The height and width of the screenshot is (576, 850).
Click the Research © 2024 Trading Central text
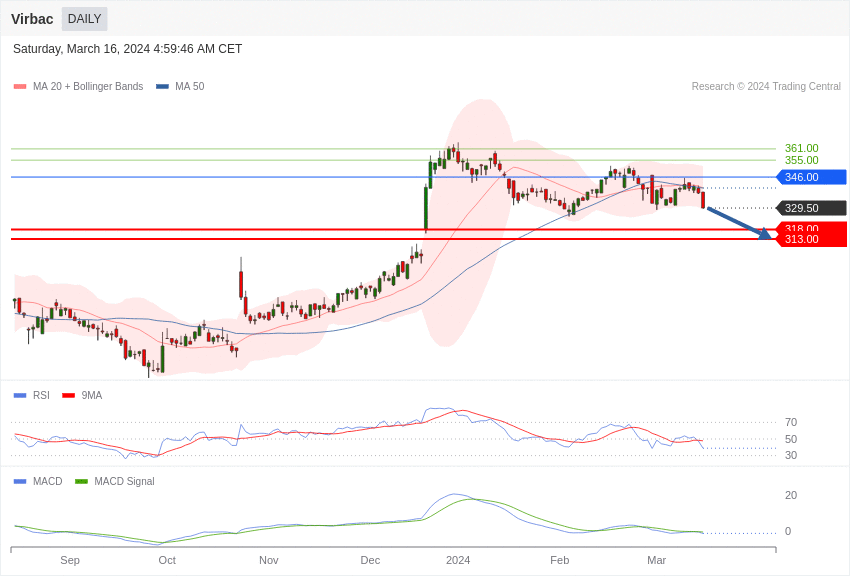point(766,87)
